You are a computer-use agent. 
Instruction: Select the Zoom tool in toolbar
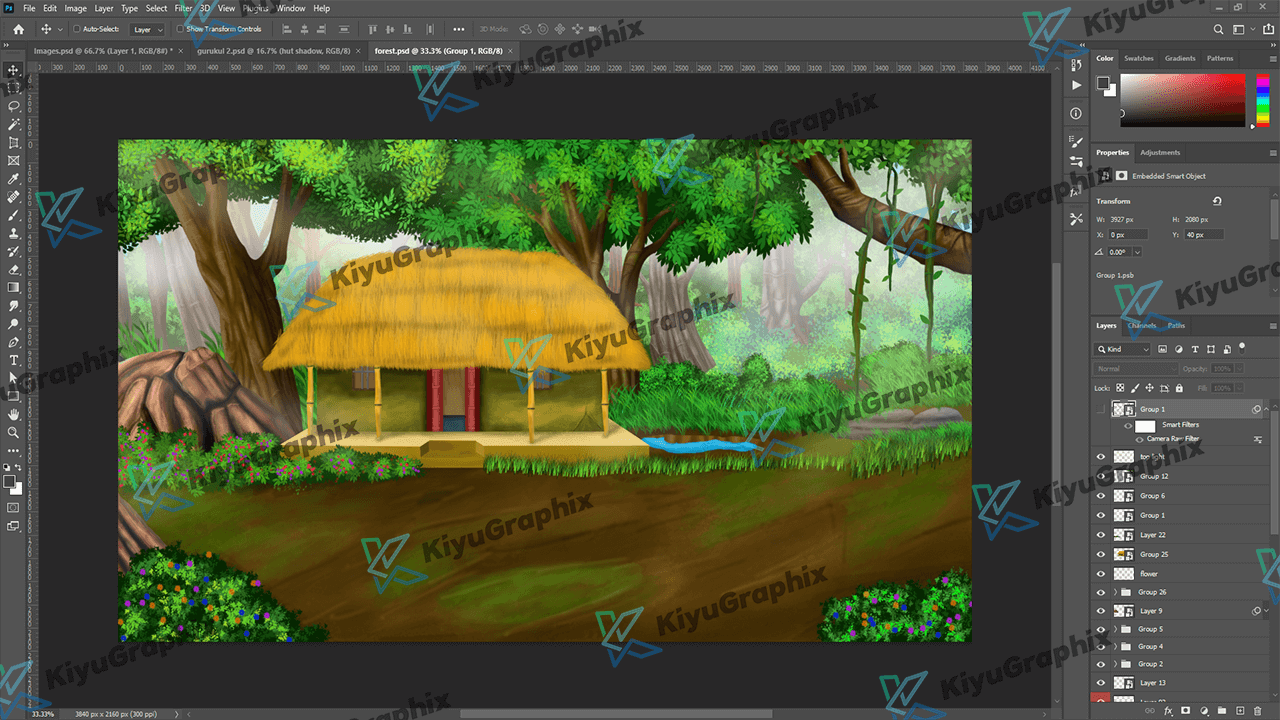[14, 432]
